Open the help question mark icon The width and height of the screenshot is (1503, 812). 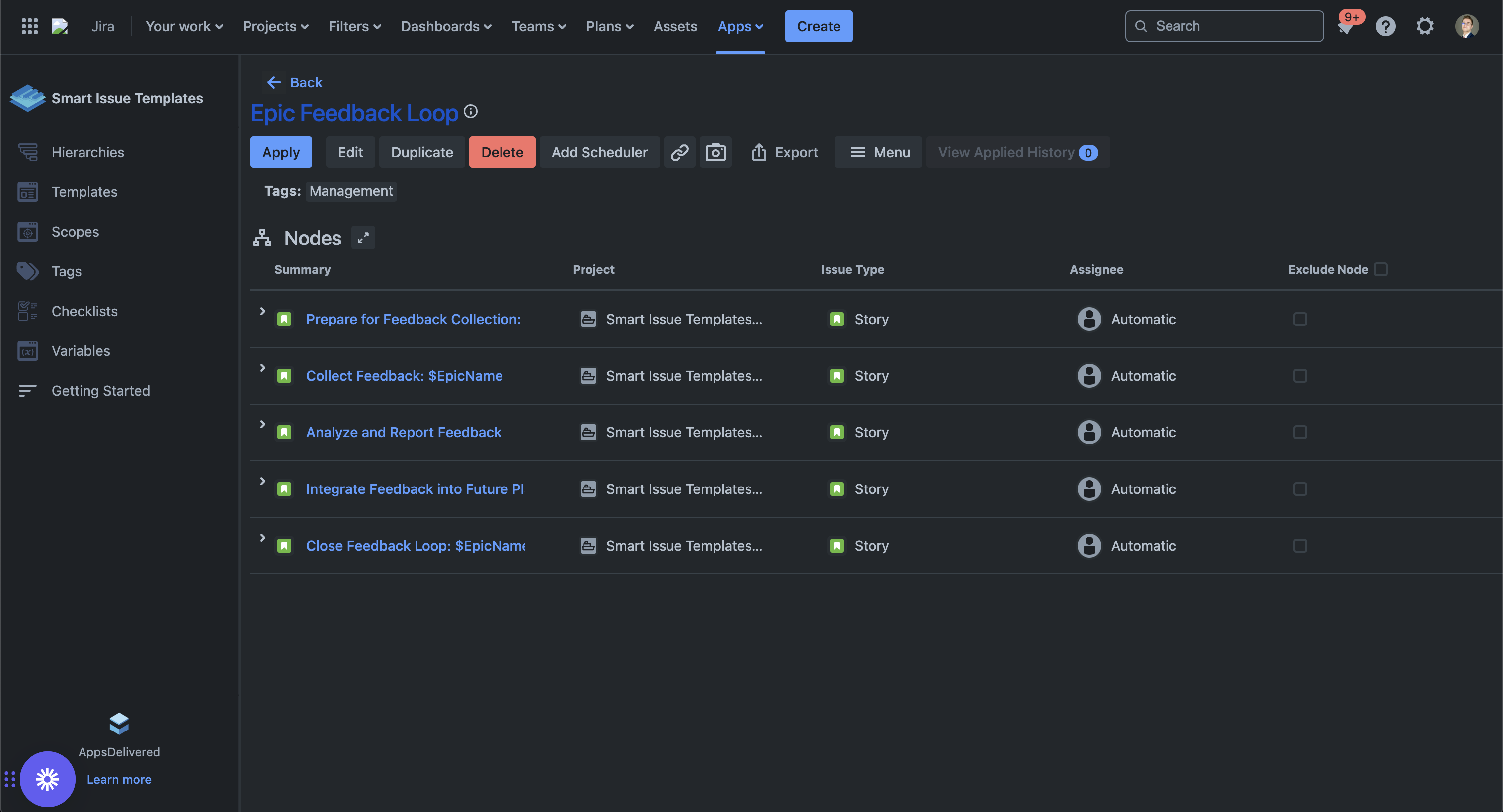click(1385, 26)
